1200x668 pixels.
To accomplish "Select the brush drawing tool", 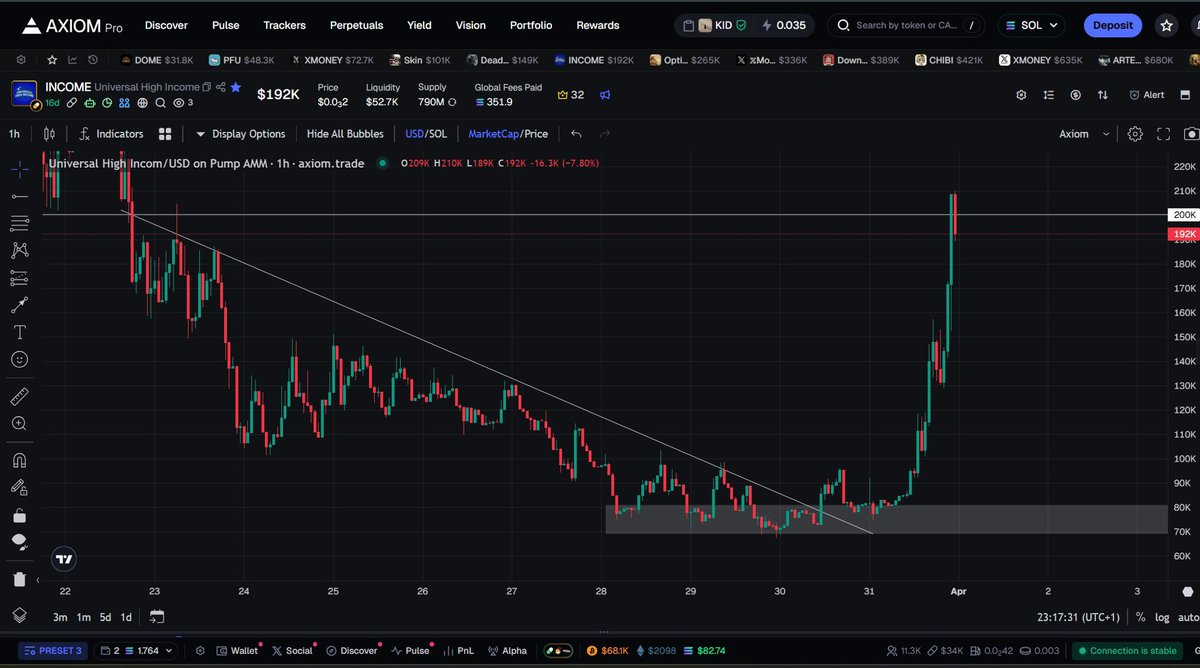I will [x=19, y=305].
